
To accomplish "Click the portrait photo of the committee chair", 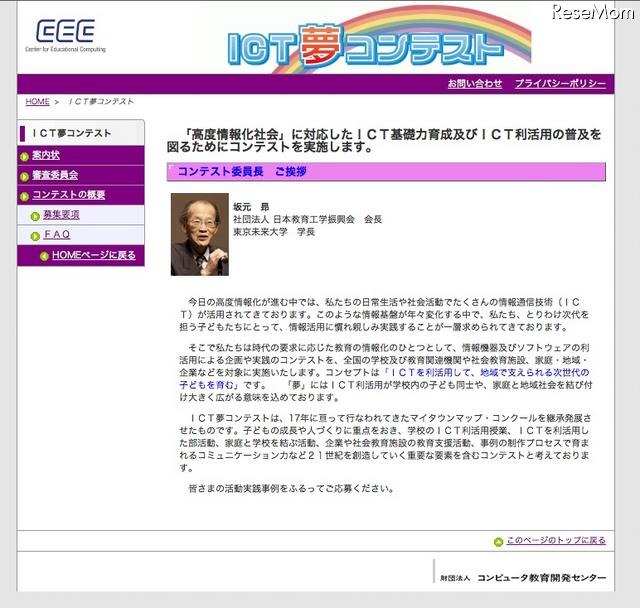I will click(200, 234).
